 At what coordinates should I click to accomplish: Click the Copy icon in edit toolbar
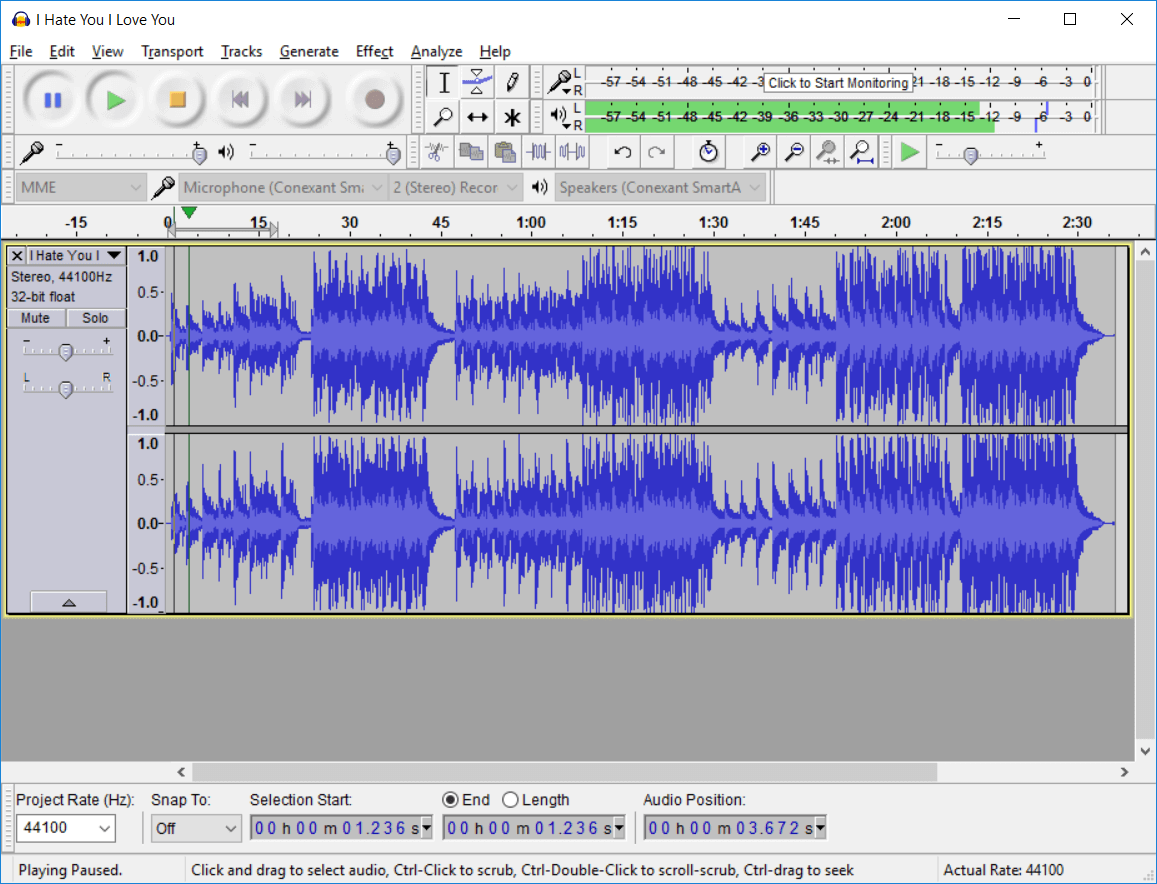click(x=471, y=153)
